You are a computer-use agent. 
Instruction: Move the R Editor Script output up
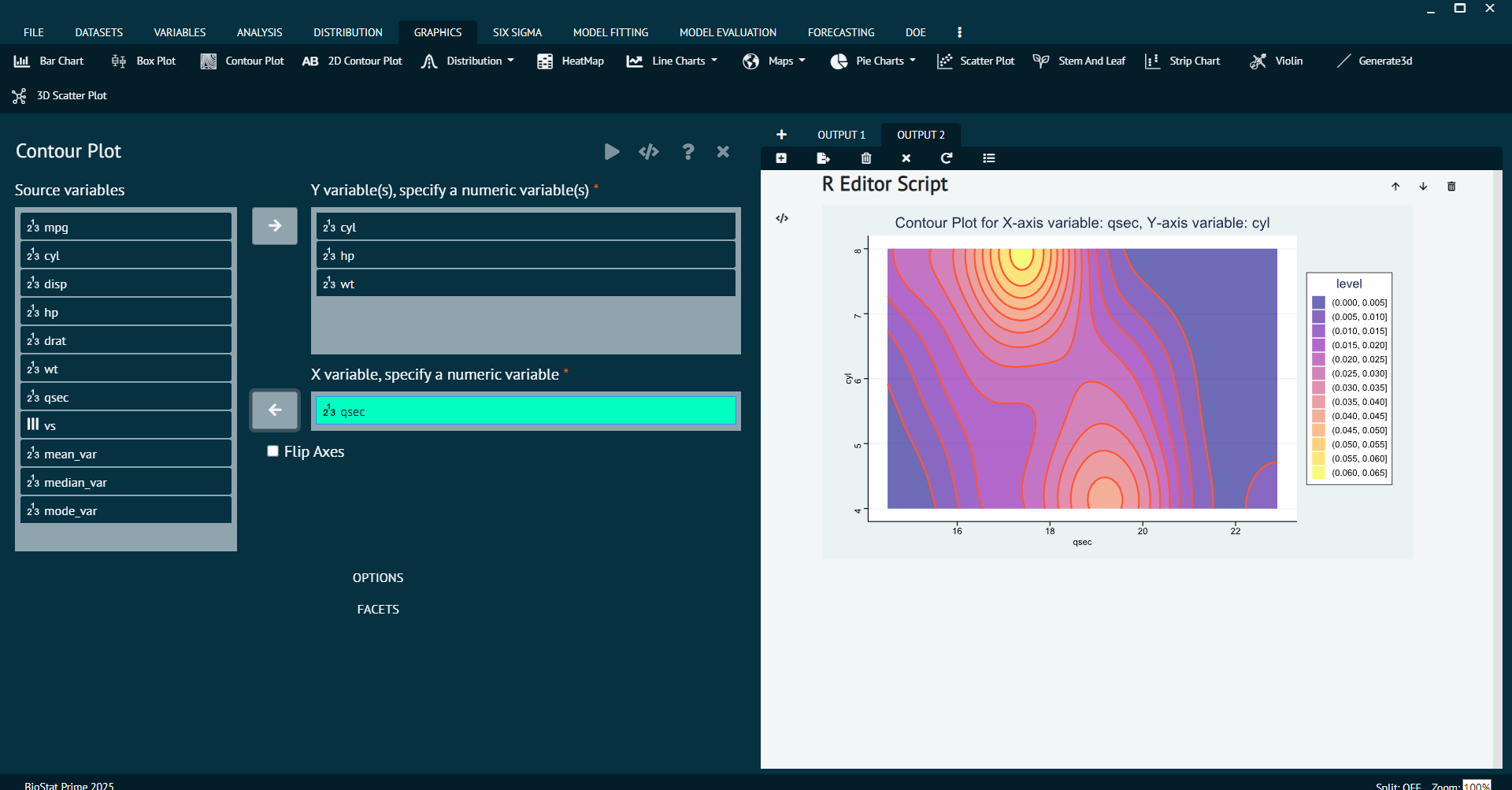pos(1395,187)
